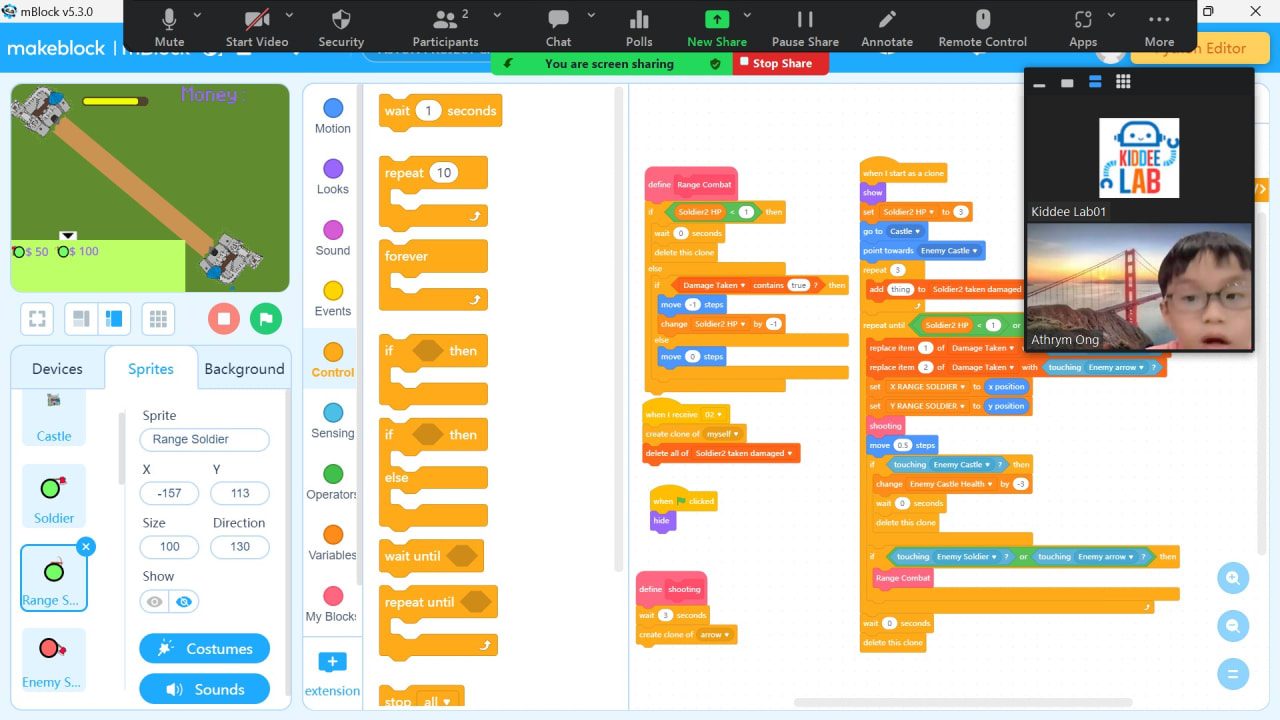Open the Variables block category

pos(333,543)
